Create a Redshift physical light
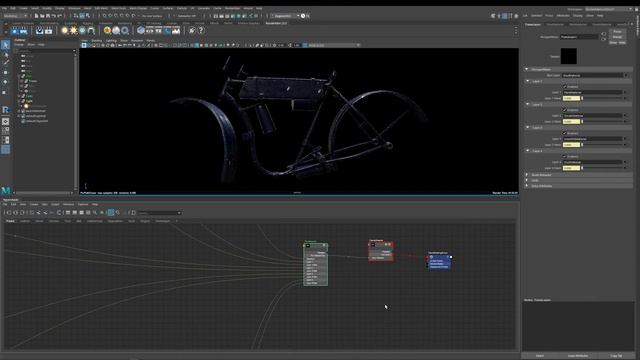 (64, 31)
